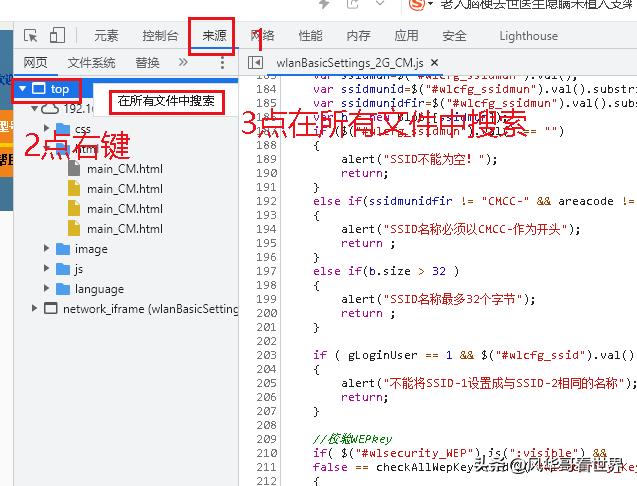Viewport: 637px width, 486px height.
Task: Click the else if(ssidmunidfir != "CMCC-" line
Action: 474,201
